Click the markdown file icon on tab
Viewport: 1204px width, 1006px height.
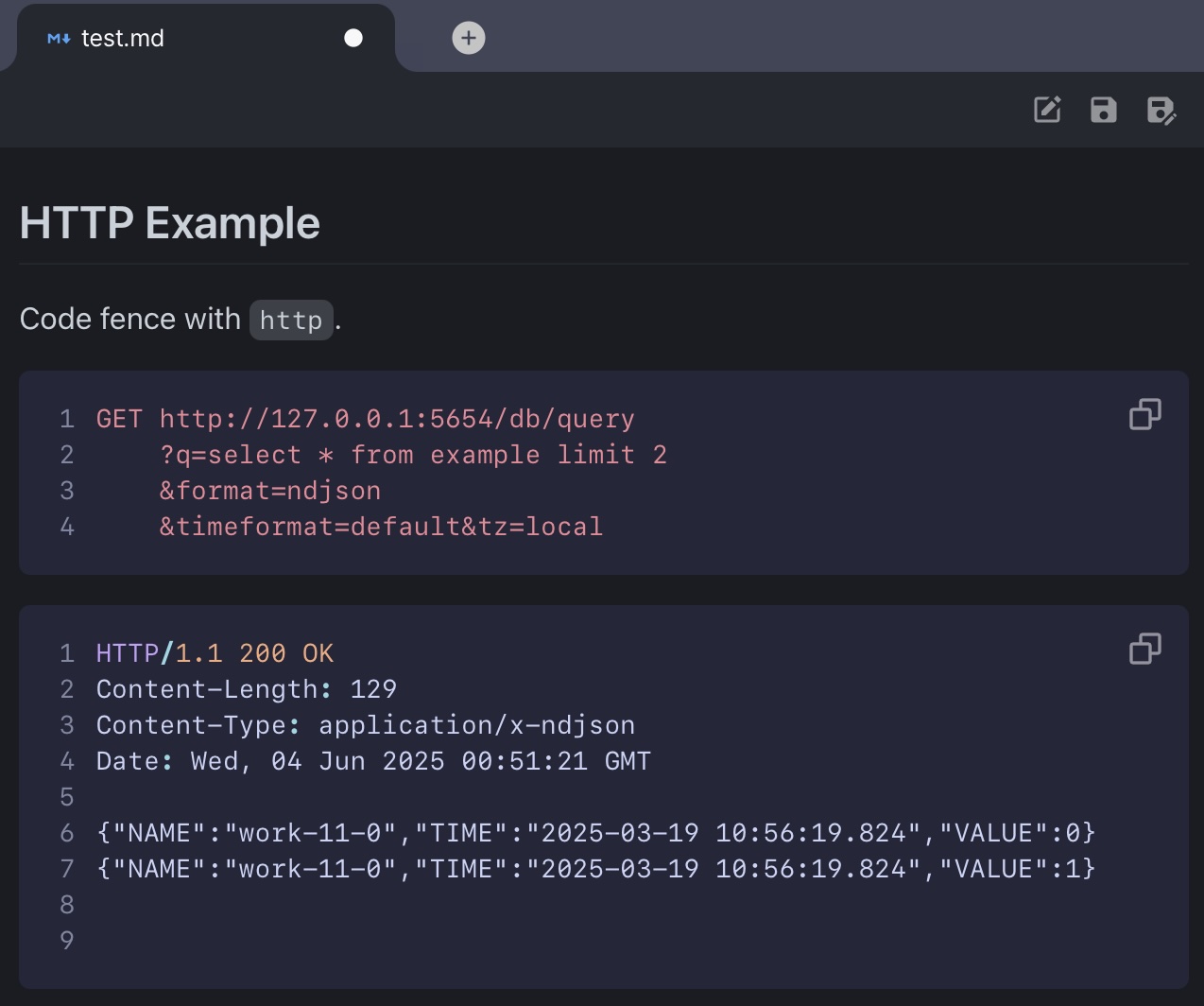click(x=59, y=39)
